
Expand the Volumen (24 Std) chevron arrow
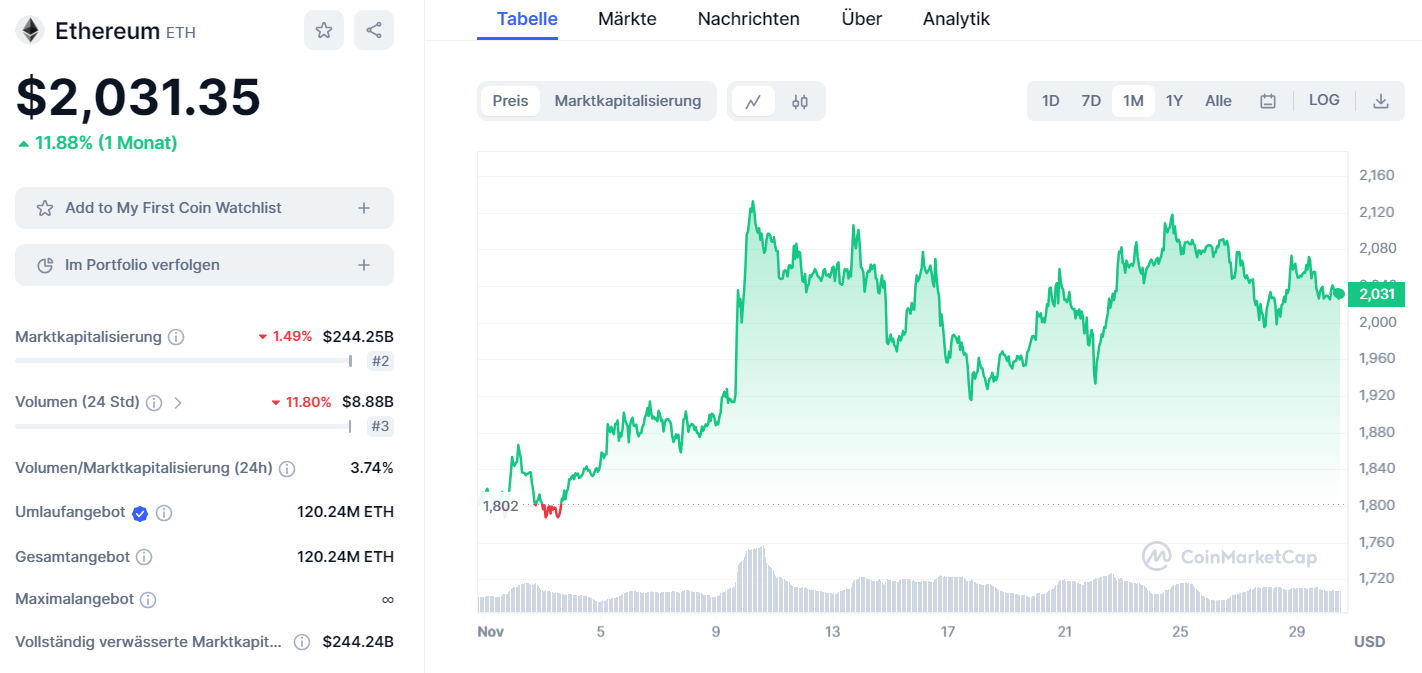point(178,403)
